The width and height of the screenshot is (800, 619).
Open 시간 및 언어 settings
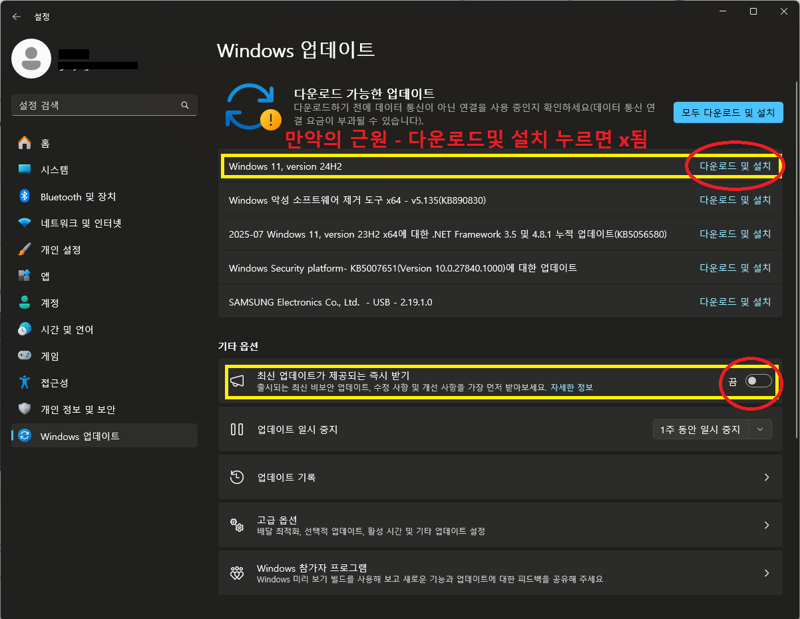(104, 329)
